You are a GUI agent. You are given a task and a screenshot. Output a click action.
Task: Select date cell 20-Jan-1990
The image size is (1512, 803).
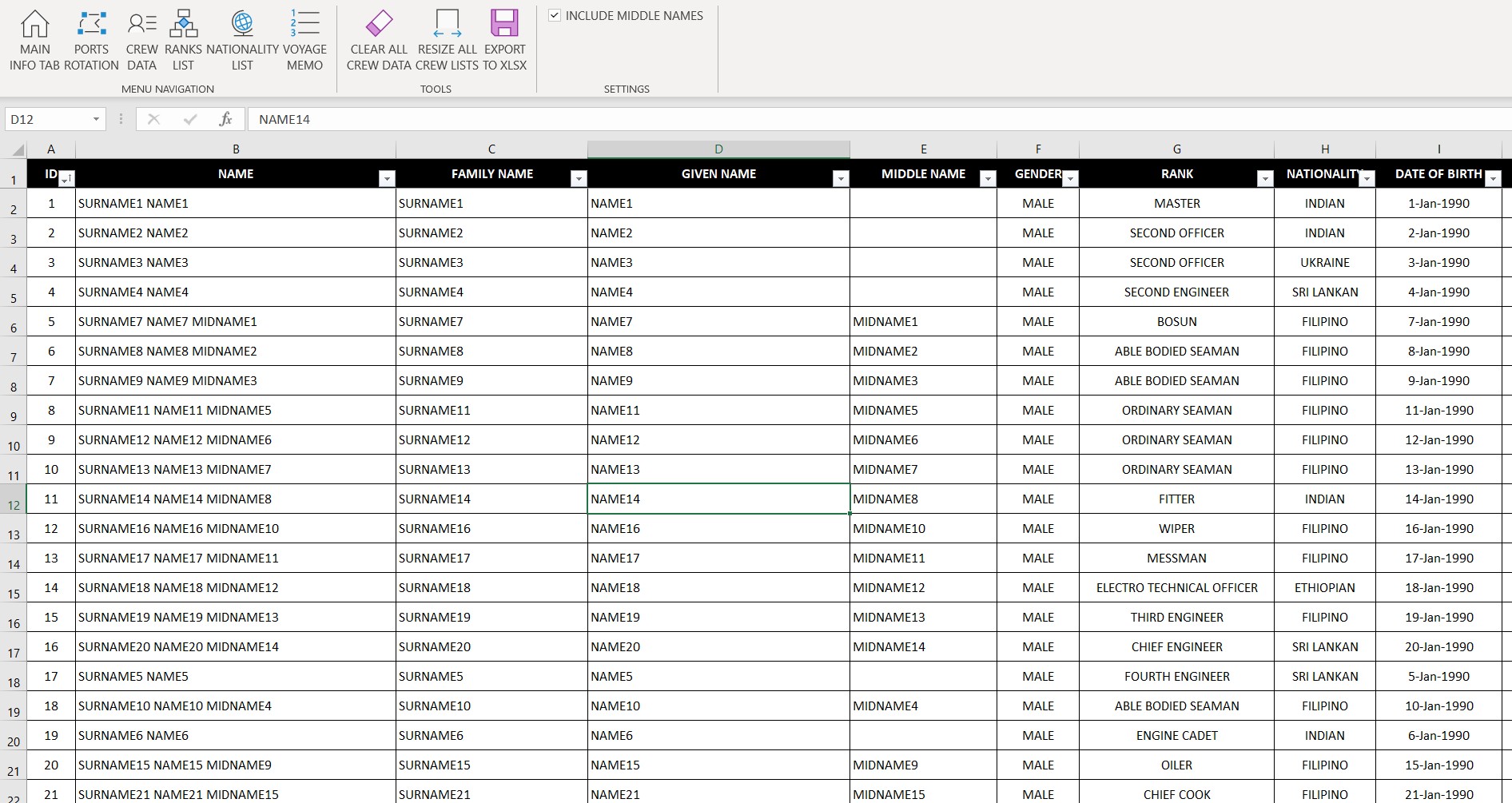(x=1438, y=646)
